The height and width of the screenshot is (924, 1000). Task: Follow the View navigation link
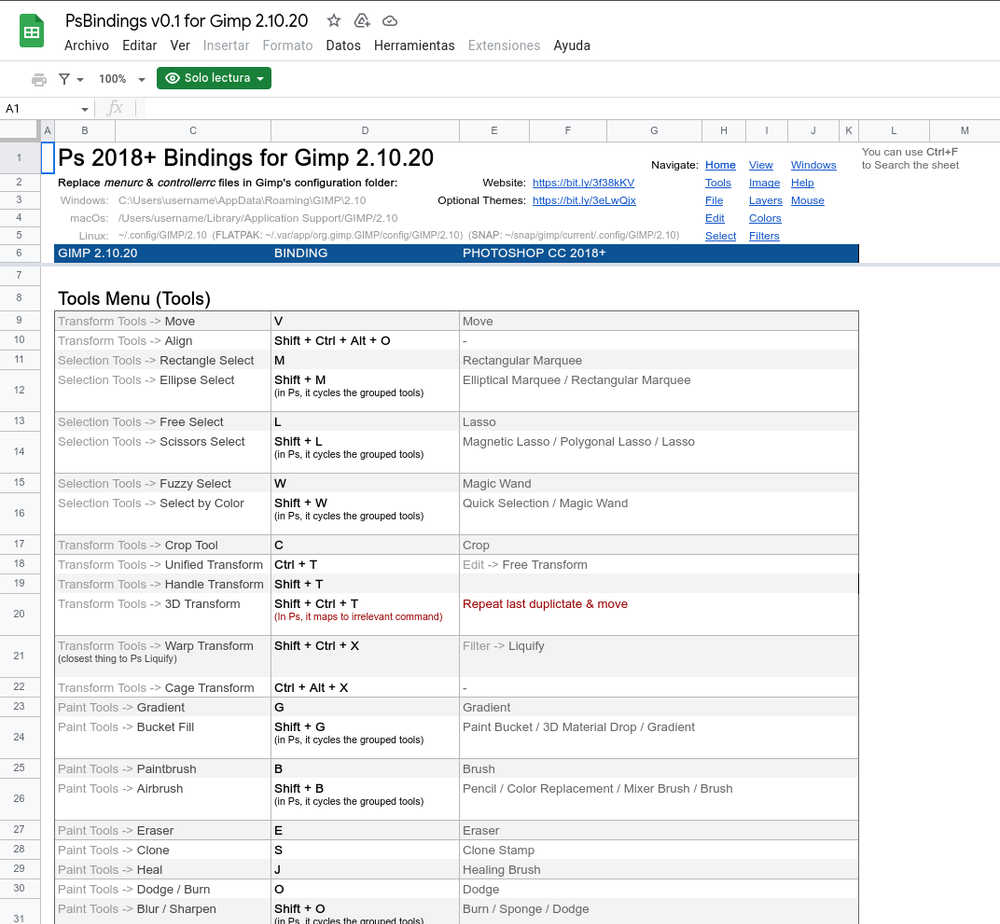point(761,165)
